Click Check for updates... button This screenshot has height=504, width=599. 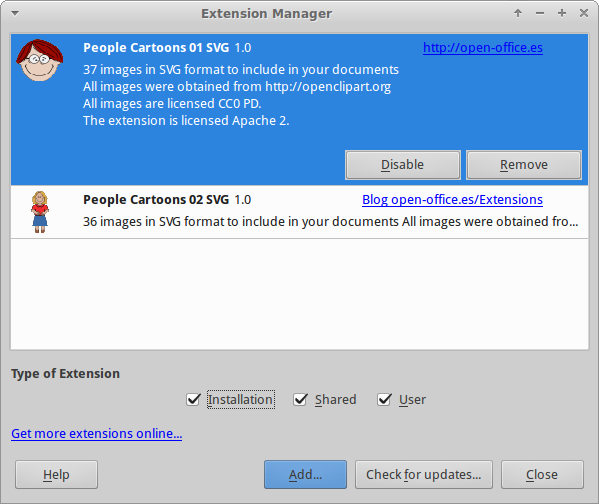(424, 475)
